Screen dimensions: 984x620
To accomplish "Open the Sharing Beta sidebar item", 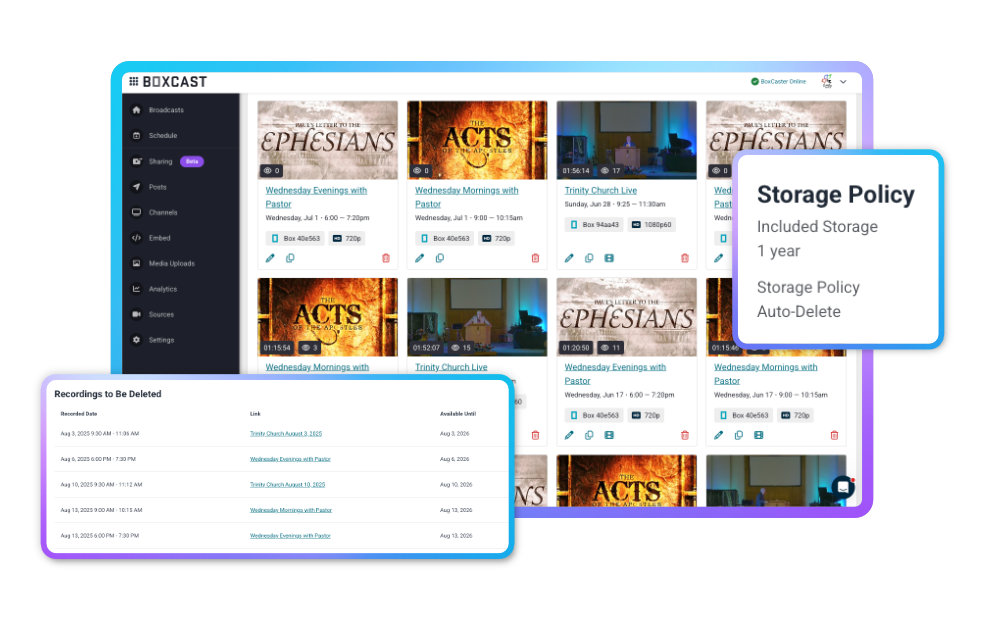I will tap(168, 161).
